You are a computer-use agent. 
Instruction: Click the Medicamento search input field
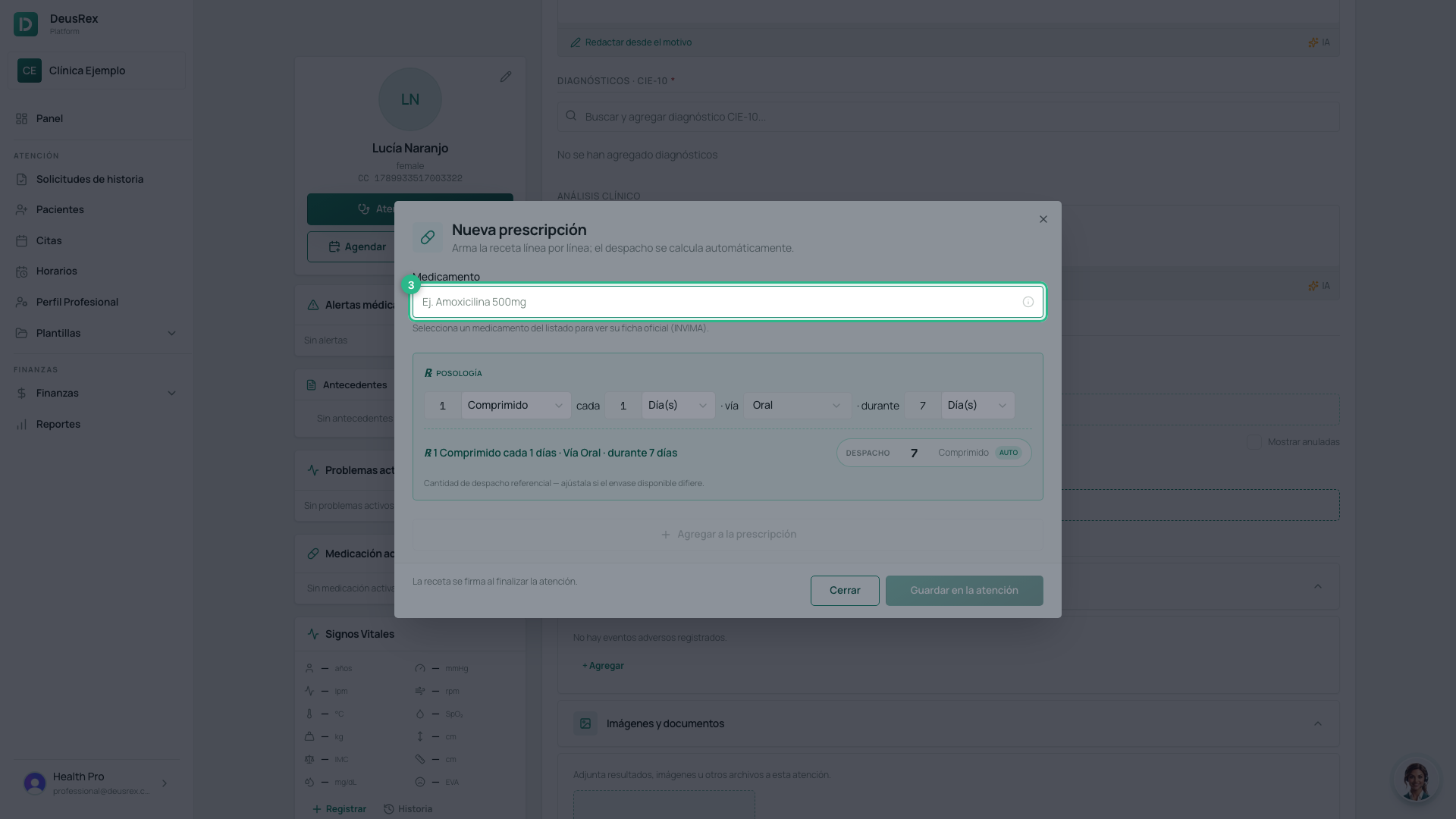pos(728,302)
